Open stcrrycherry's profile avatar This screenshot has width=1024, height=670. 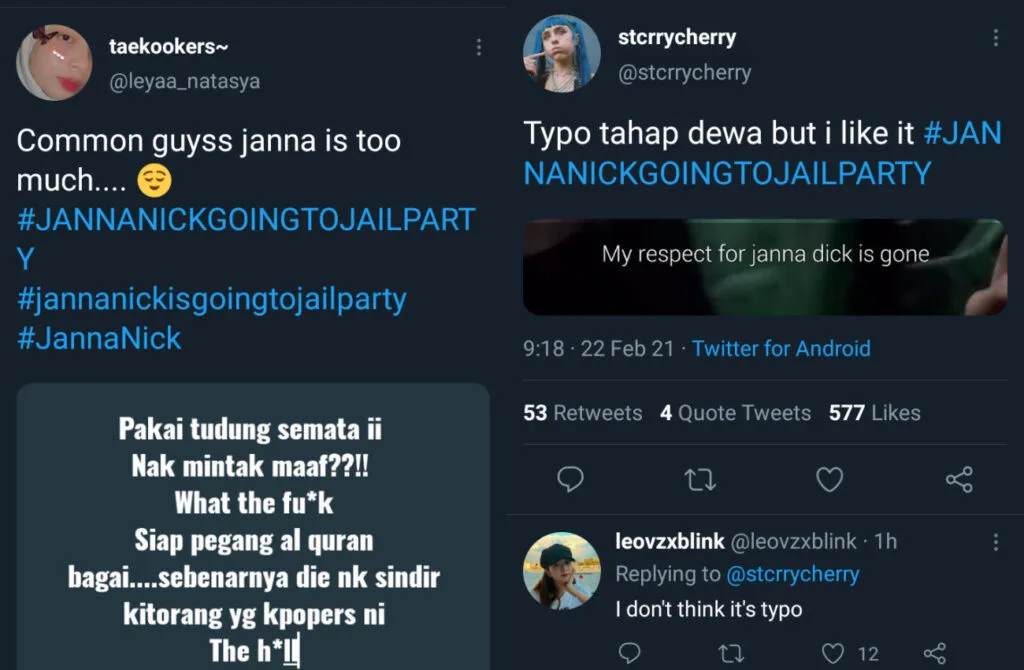tap(560, 53)
